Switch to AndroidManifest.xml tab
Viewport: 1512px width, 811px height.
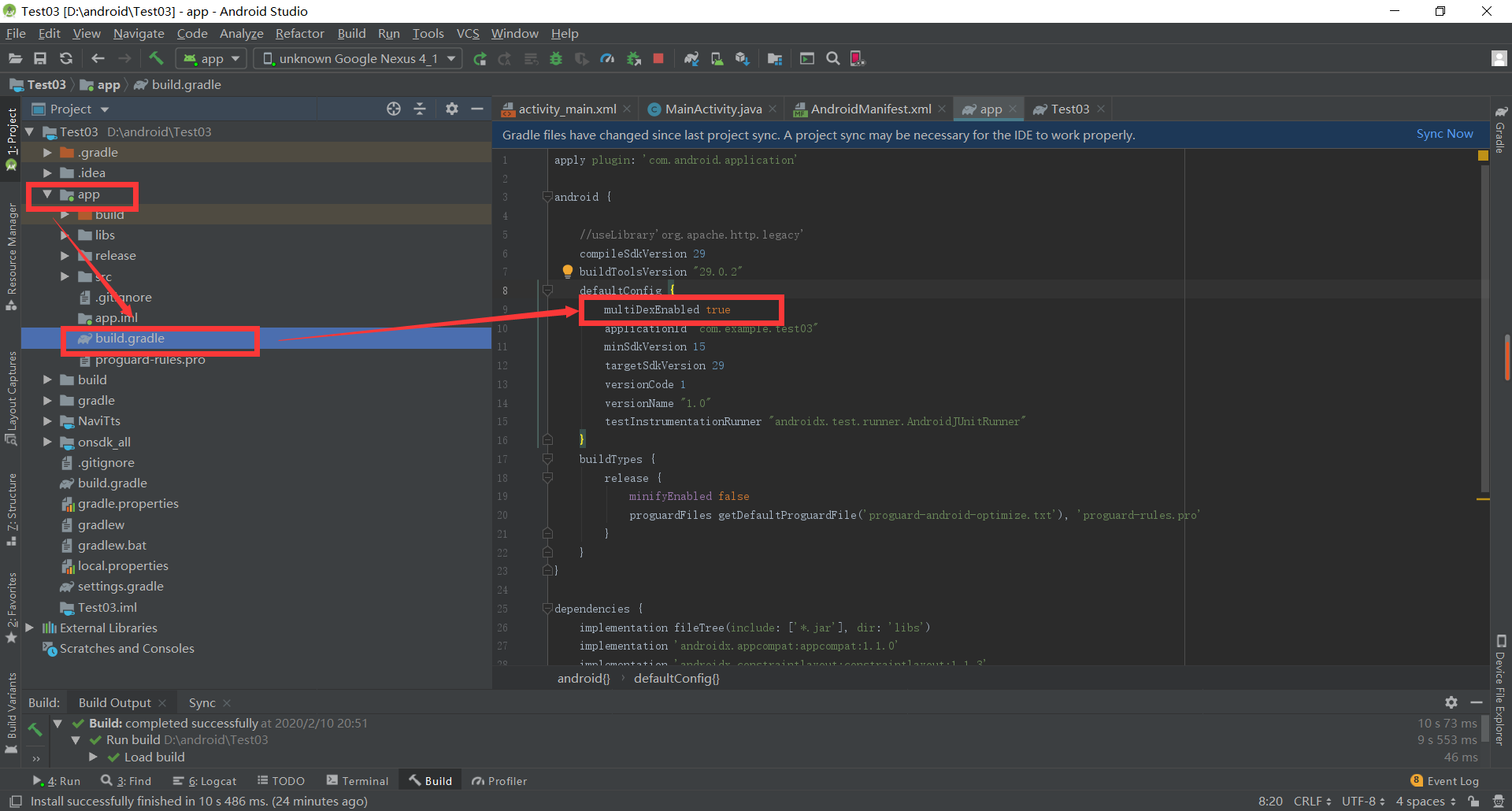[x=871, y=109]
